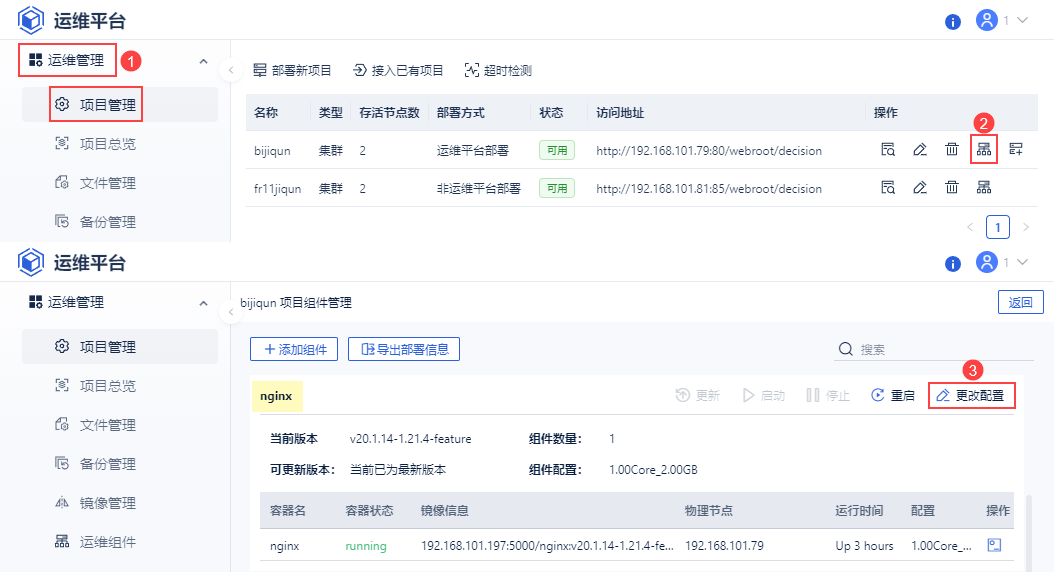1054x572 pixels.
Task: Collapse sidebar arrow beside bijiqun 项目组件管理 title
Action: (x=231, y=312)
